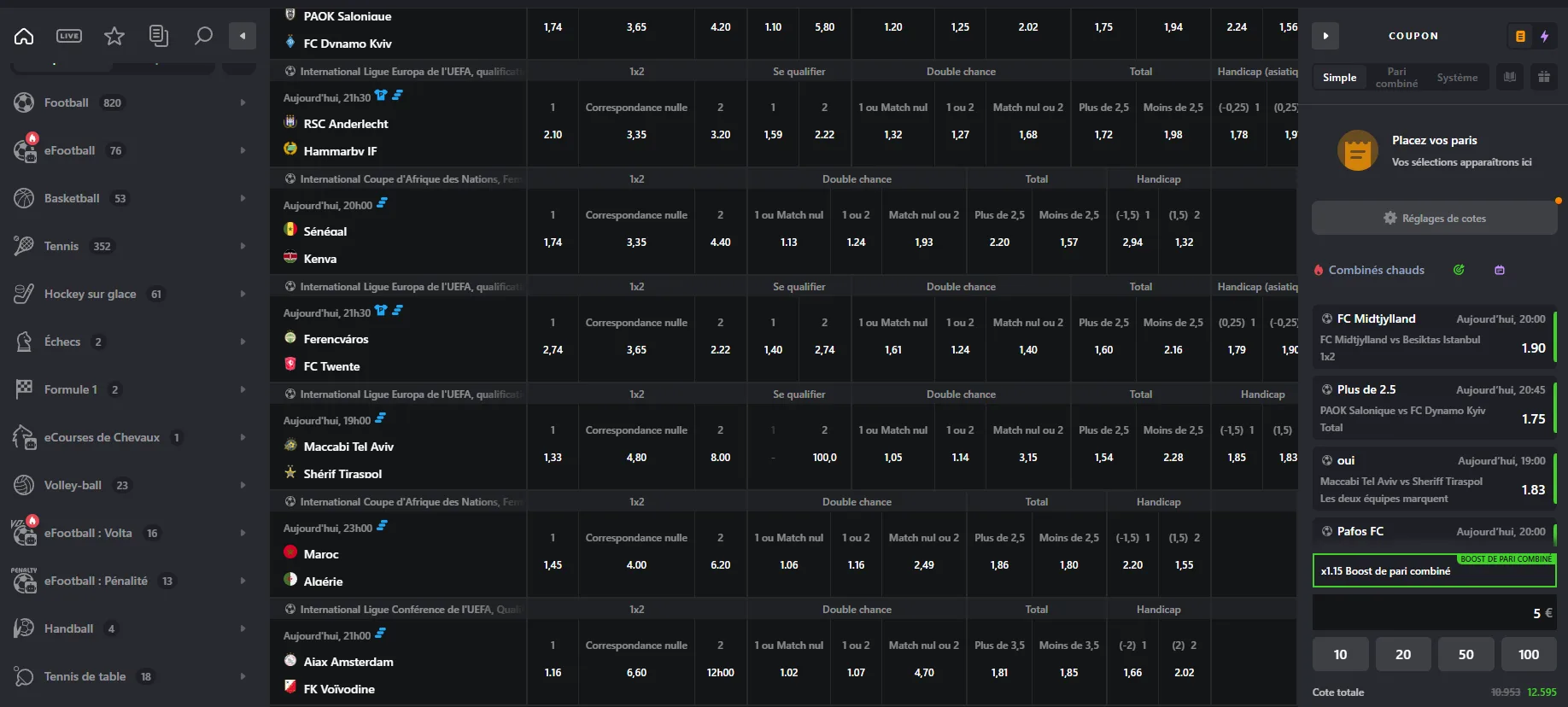Select the eFootball sport icon
The height and width of the screenshot is (707, 1568).
tap(24, 150)
